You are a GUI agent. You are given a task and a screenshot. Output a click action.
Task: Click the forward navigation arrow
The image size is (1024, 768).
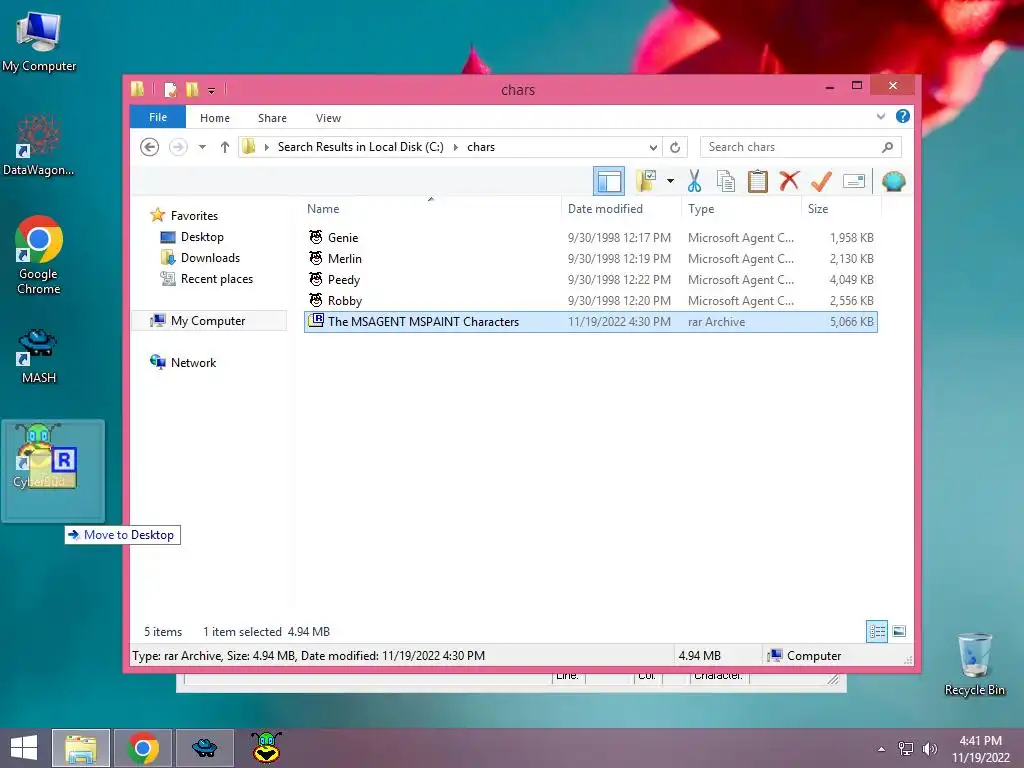[x=178, y=147]
